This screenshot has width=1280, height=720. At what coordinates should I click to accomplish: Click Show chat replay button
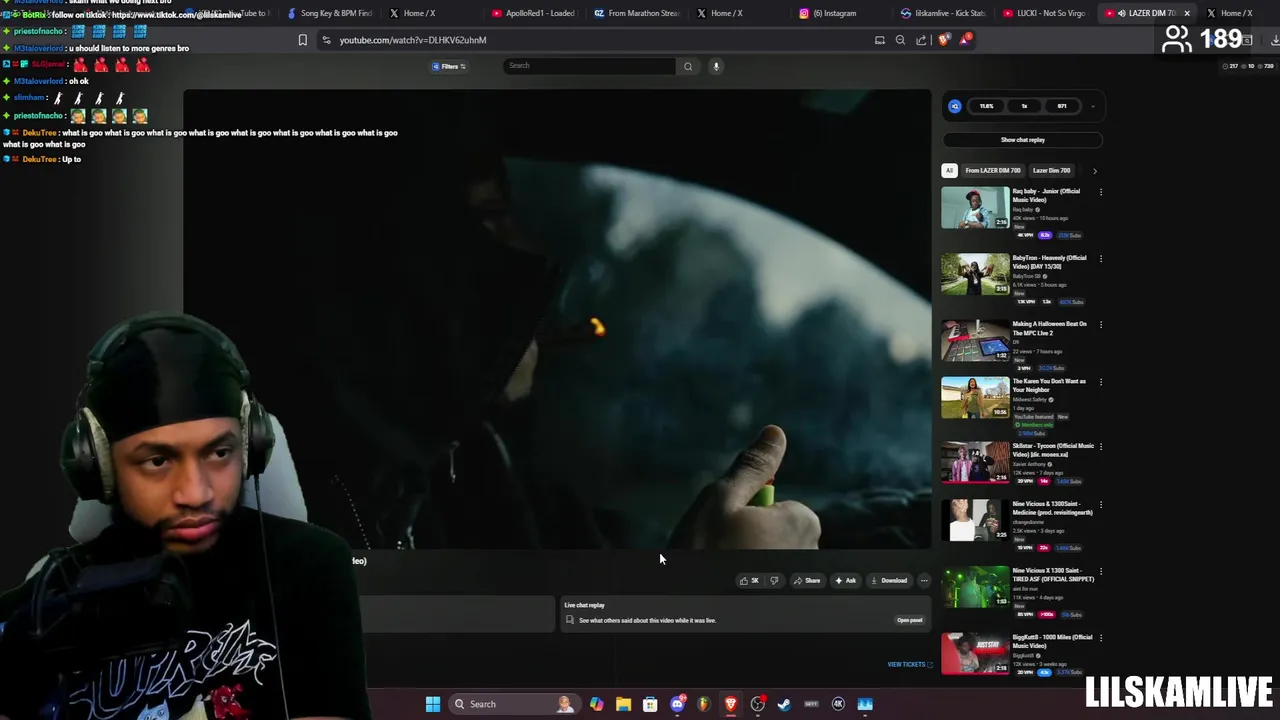(1022, 140)
